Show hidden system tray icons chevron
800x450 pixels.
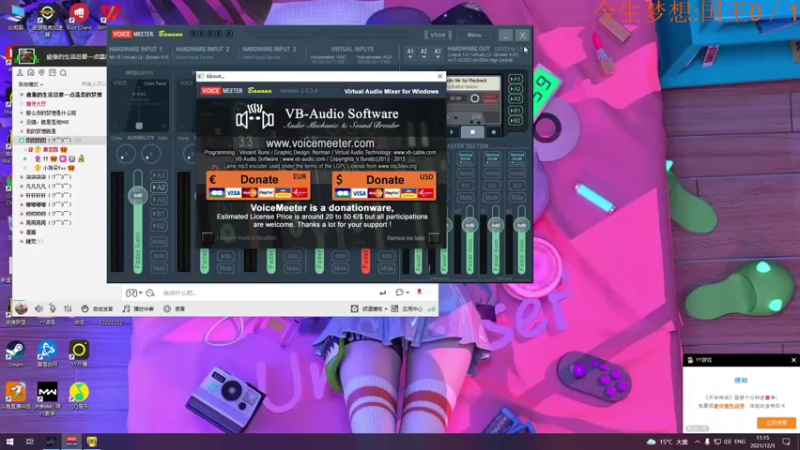click(697, 441)
